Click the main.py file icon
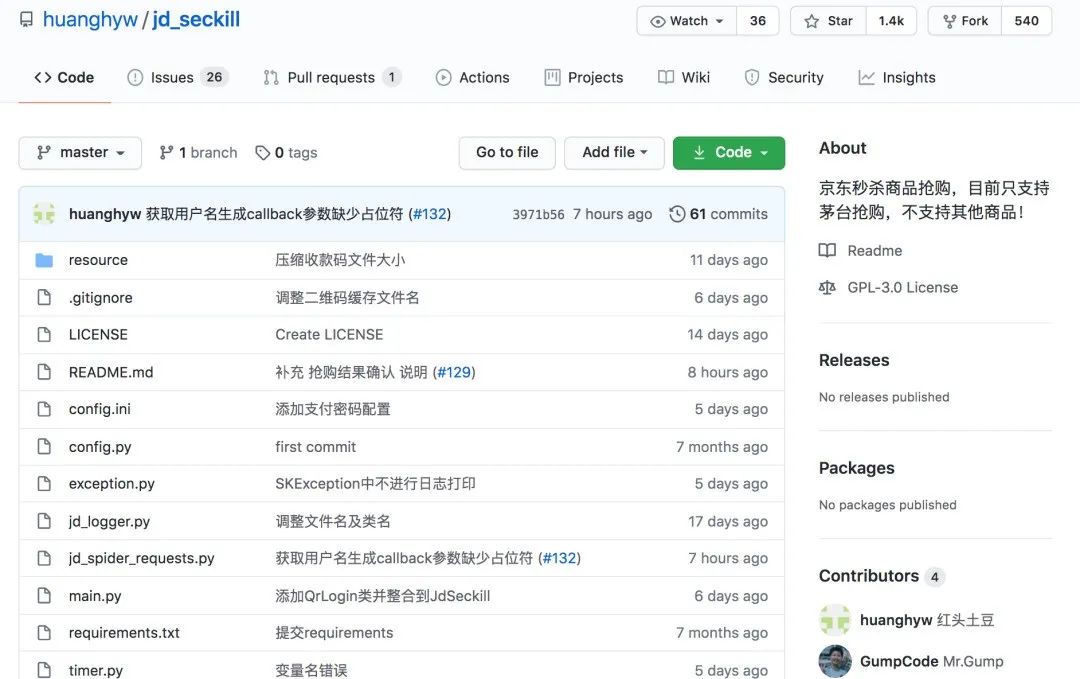The width and height of the screenshot is (1080, 679). click(44, 596)
